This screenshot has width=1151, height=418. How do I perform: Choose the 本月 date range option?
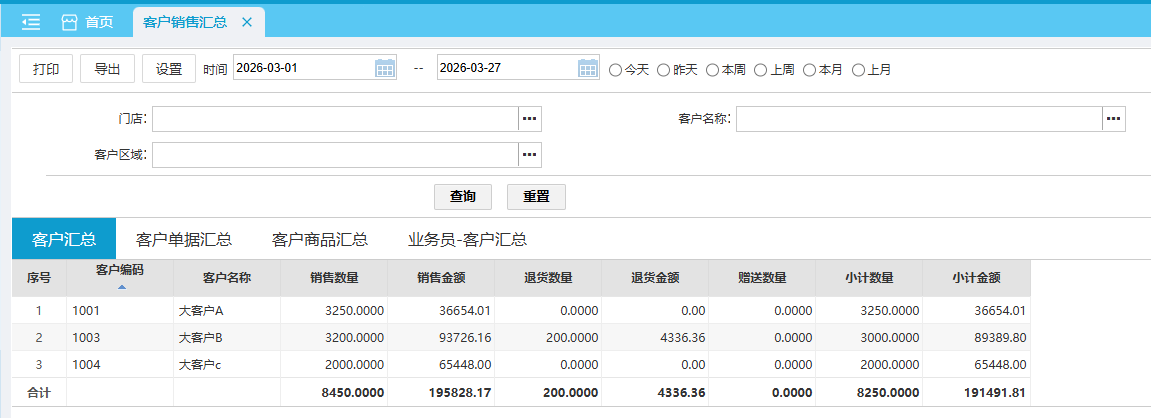[x=810, y=70]
